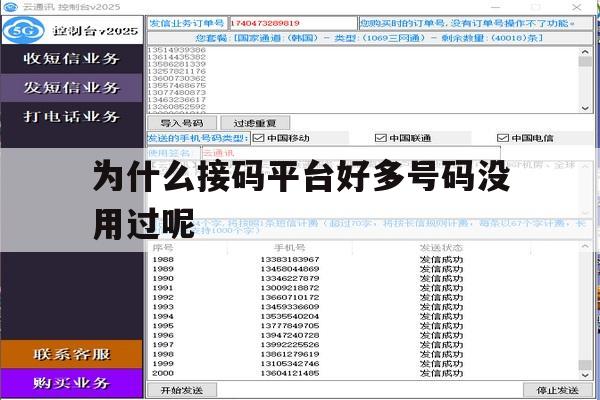Click 开始发送 to start sending
Viewport: 600px width, 400px height.
pos(182,390)
